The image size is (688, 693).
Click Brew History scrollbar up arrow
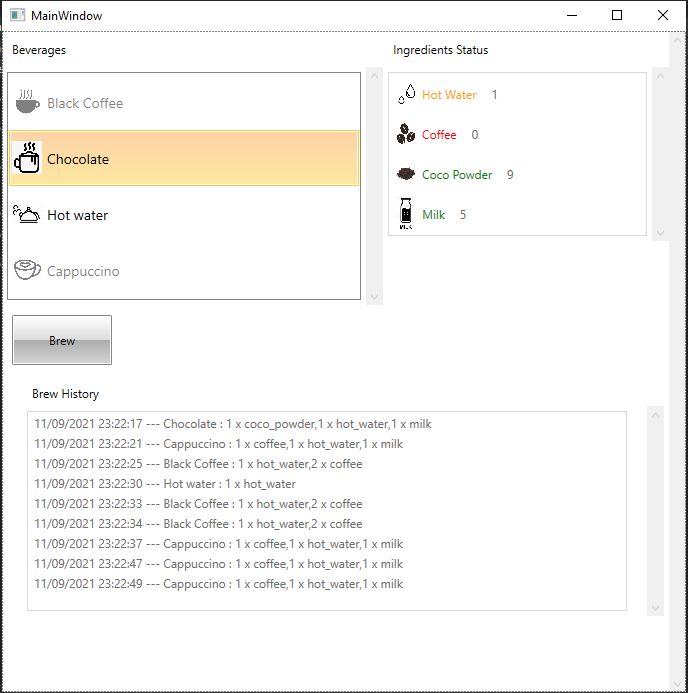tap(656, 415)
